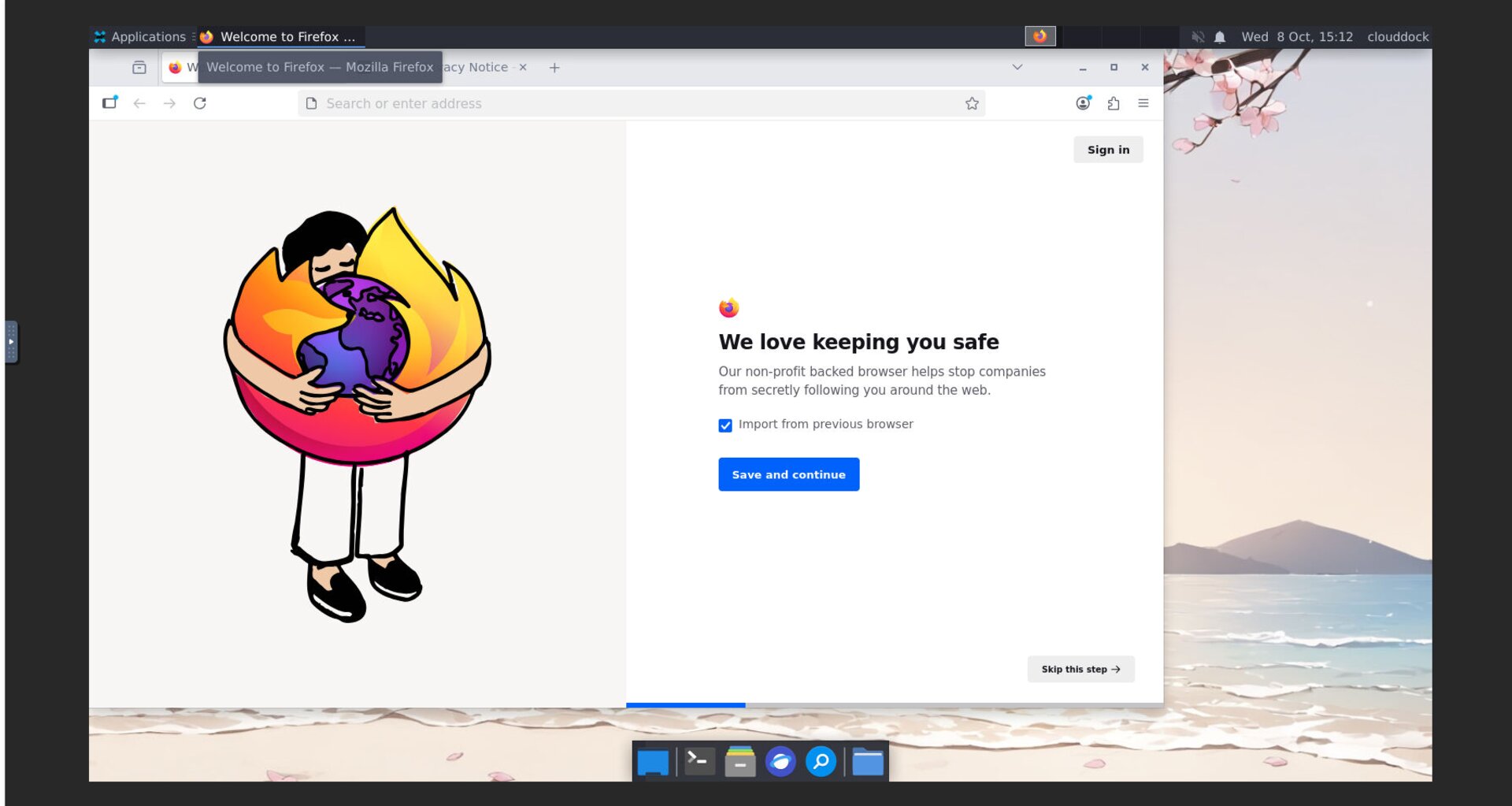The height and width of the screenshot is (806, 1512).
Task: Open the Firefox account icon
Action: [1083, 103]
